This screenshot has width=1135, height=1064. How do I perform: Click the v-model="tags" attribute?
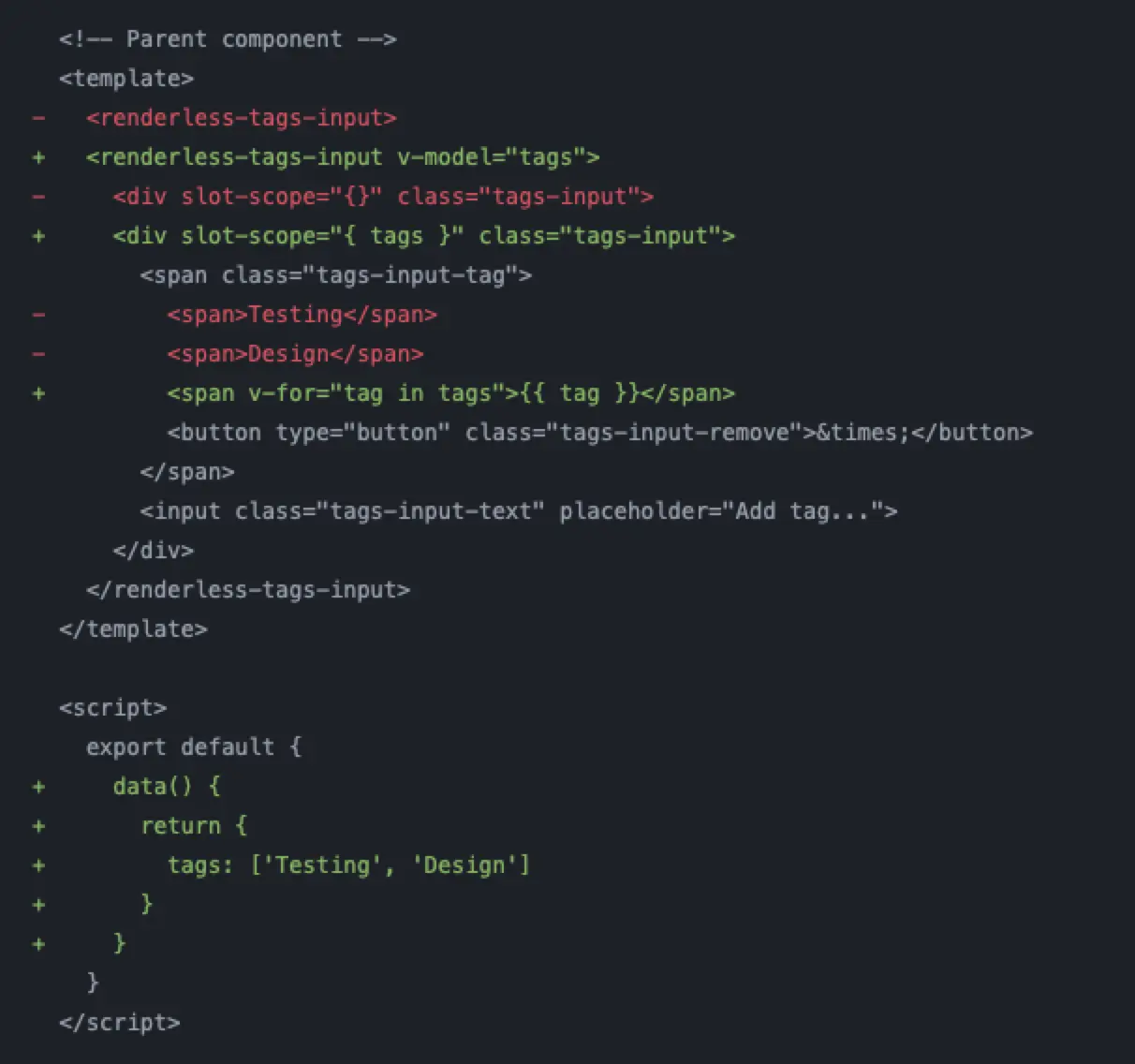[x=498, y=157]
